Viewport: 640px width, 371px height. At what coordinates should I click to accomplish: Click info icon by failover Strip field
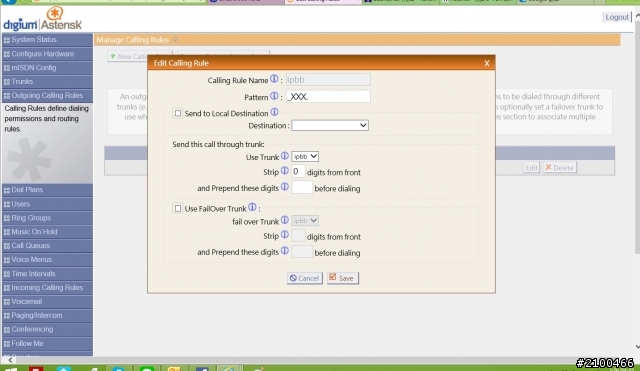(x=284, y=235)
